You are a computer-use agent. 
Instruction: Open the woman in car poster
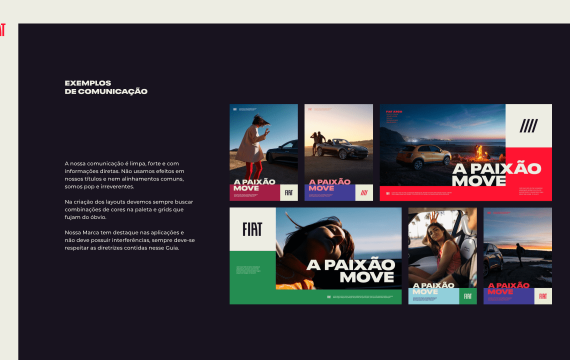click(442, 256)
